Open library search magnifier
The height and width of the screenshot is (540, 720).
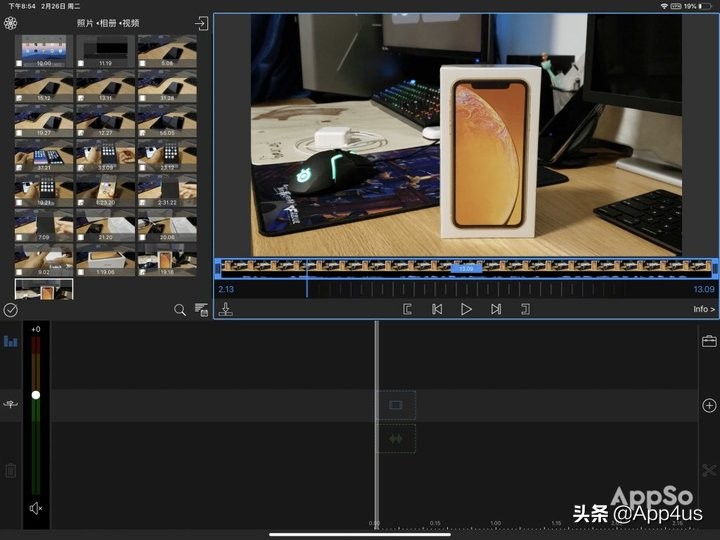tap(180, 310)
